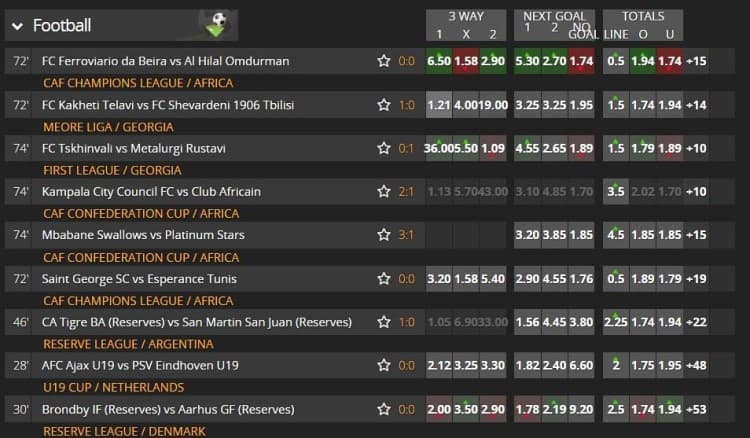Expand +14 more markets for Kakheti Telavi
This screenshot has height=438, width=750.
[696, 105]
